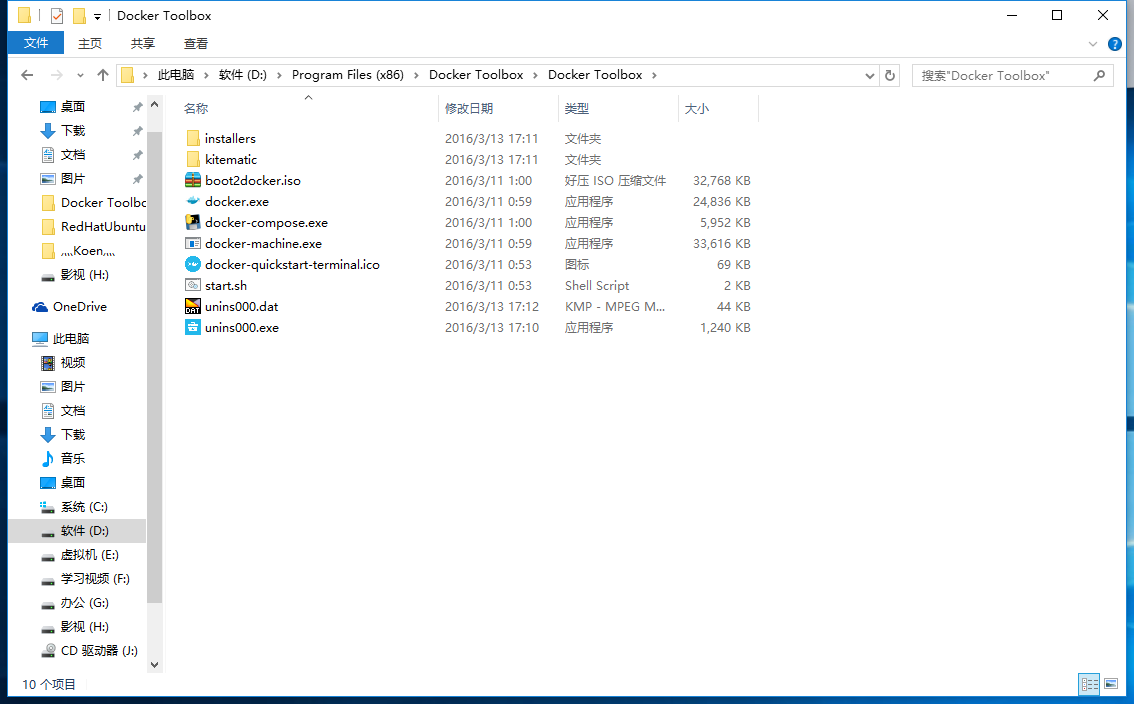The height and width of the screenshot is (704, 1134).
Task: Click the Up directory arrow icon
Action: coord(103,75)
